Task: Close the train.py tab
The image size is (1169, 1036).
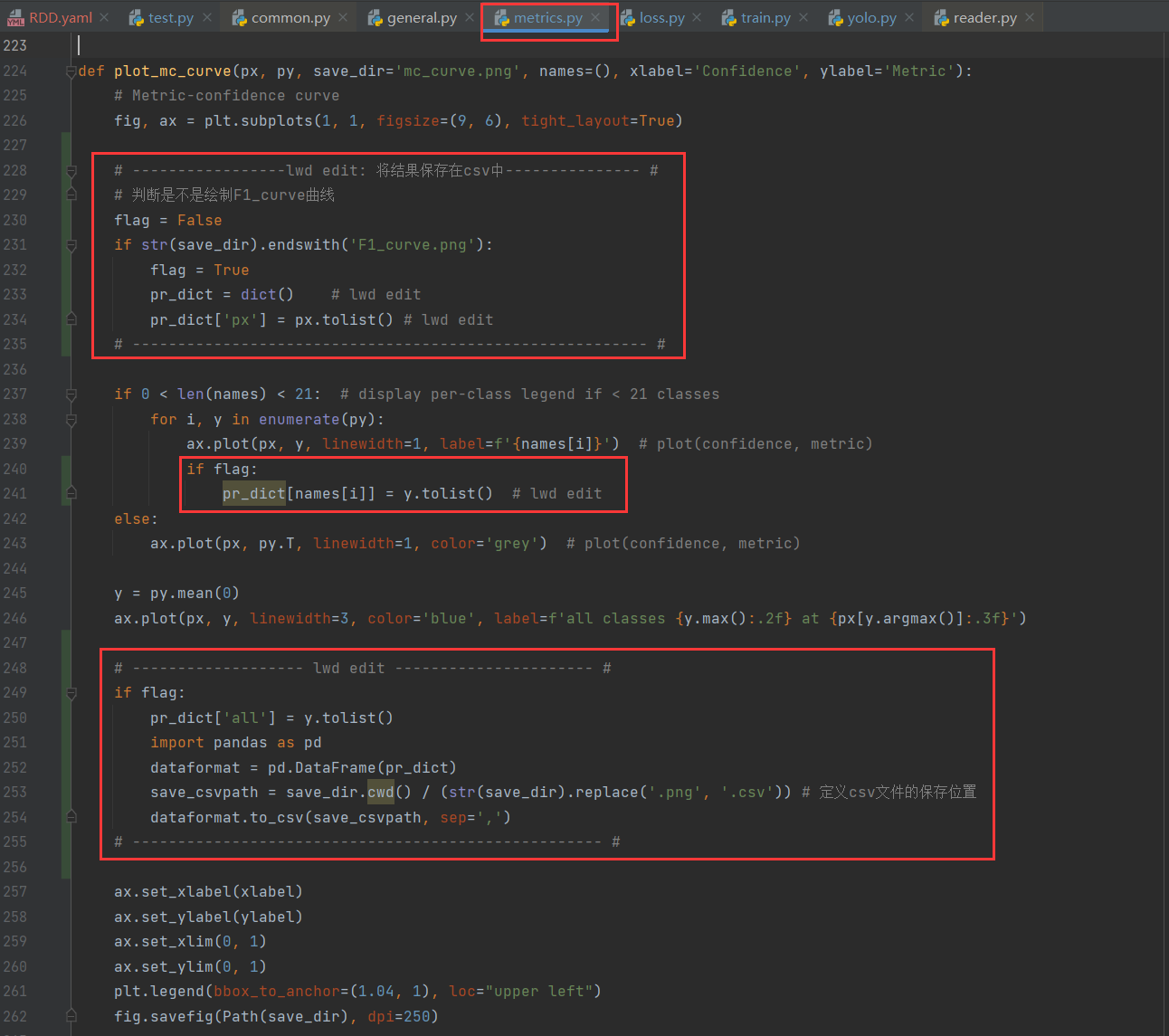Action: click(803, 18)
